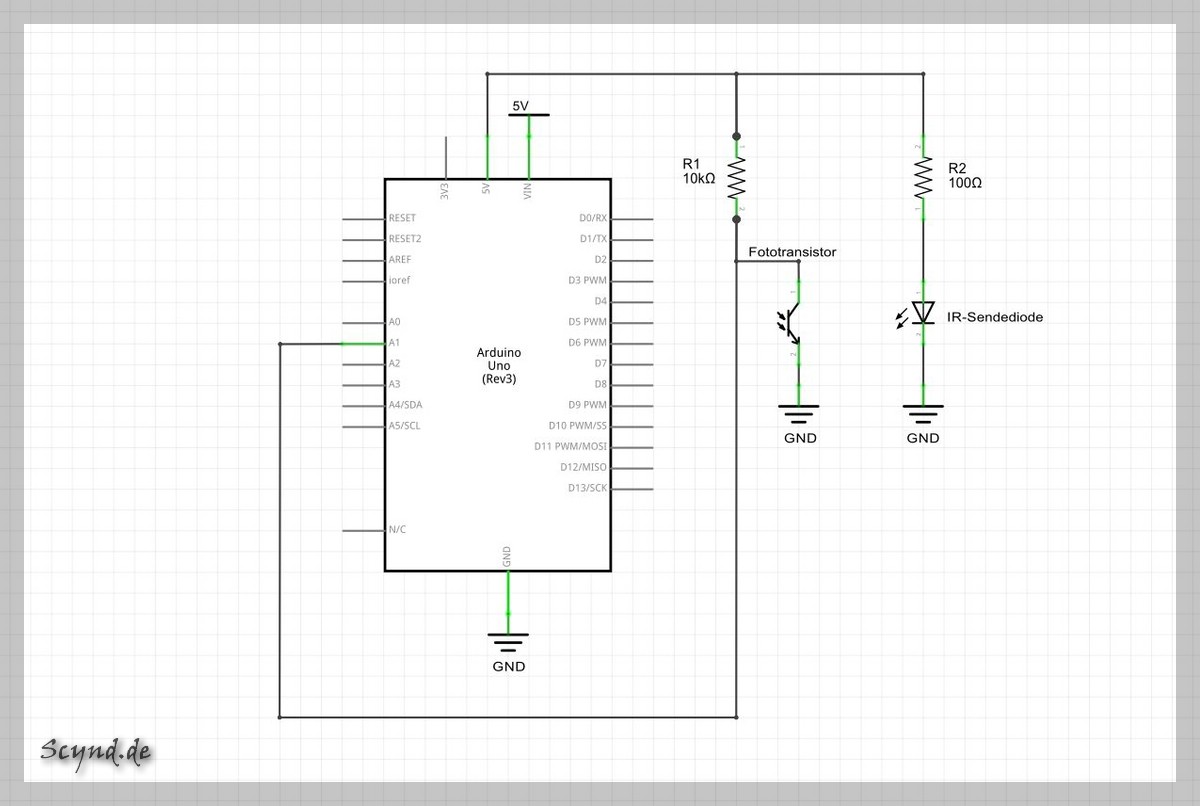Screen dimensions: 1200x806
Task: Click the D0/RX pin label
Action: (593, 218)
